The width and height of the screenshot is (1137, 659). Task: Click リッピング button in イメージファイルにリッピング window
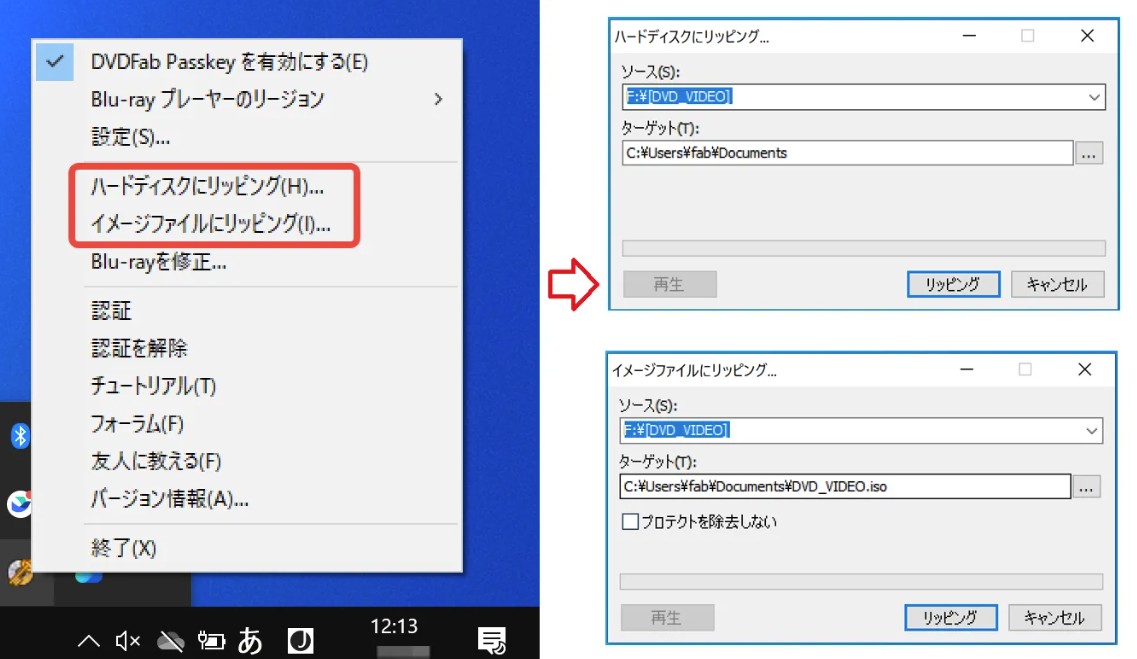[x=951, y=618]
